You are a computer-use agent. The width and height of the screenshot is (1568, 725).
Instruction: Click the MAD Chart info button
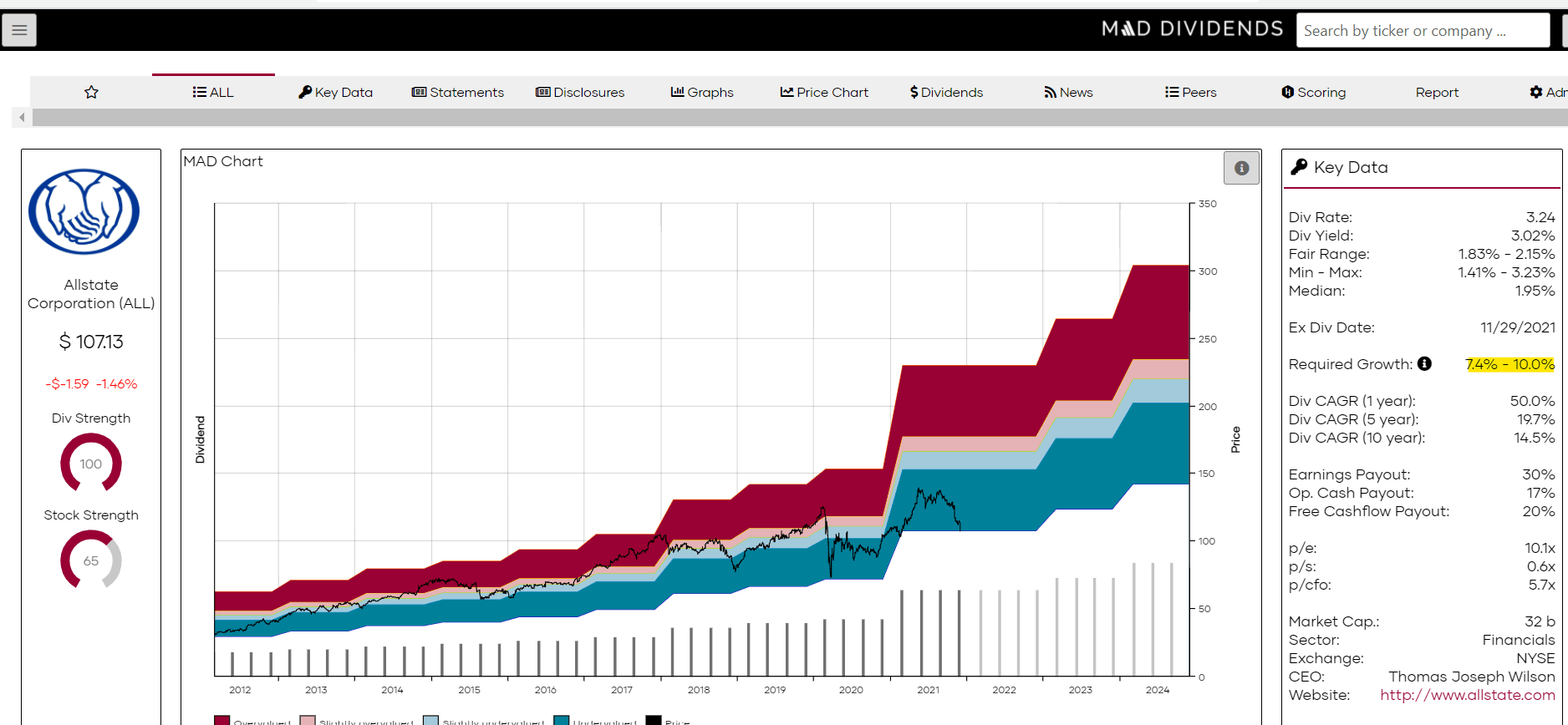point(1241,168)
